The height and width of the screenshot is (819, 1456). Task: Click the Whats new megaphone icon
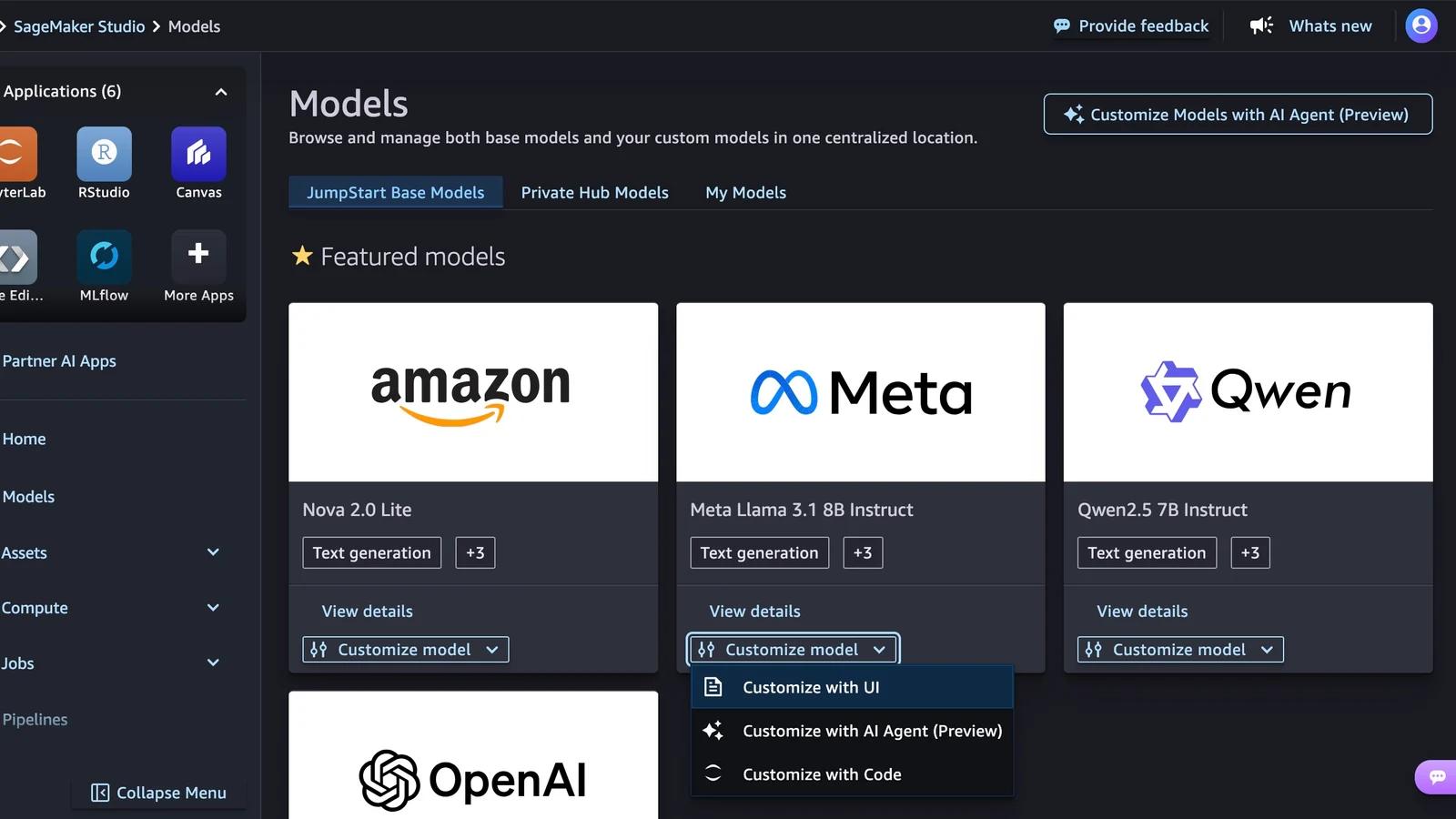(x=1261, y=25)
